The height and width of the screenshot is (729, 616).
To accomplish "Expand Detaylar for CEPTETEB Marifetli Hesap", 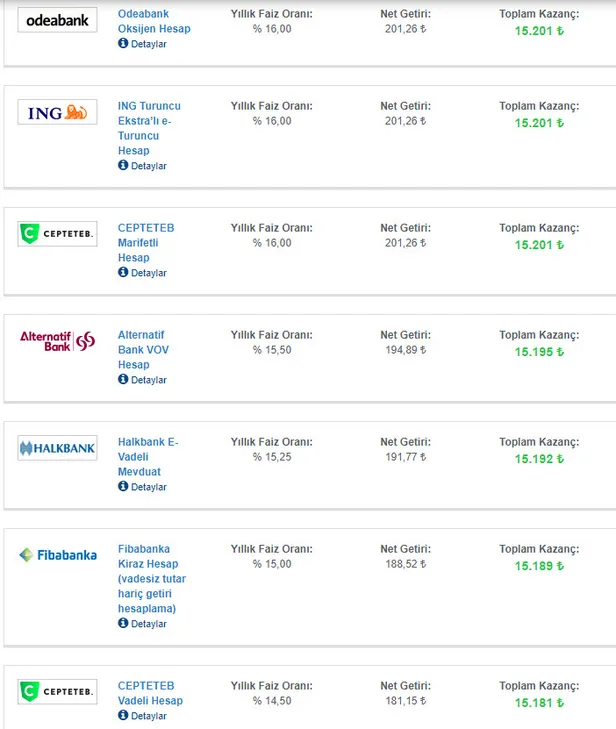I will tap(142, 273).
